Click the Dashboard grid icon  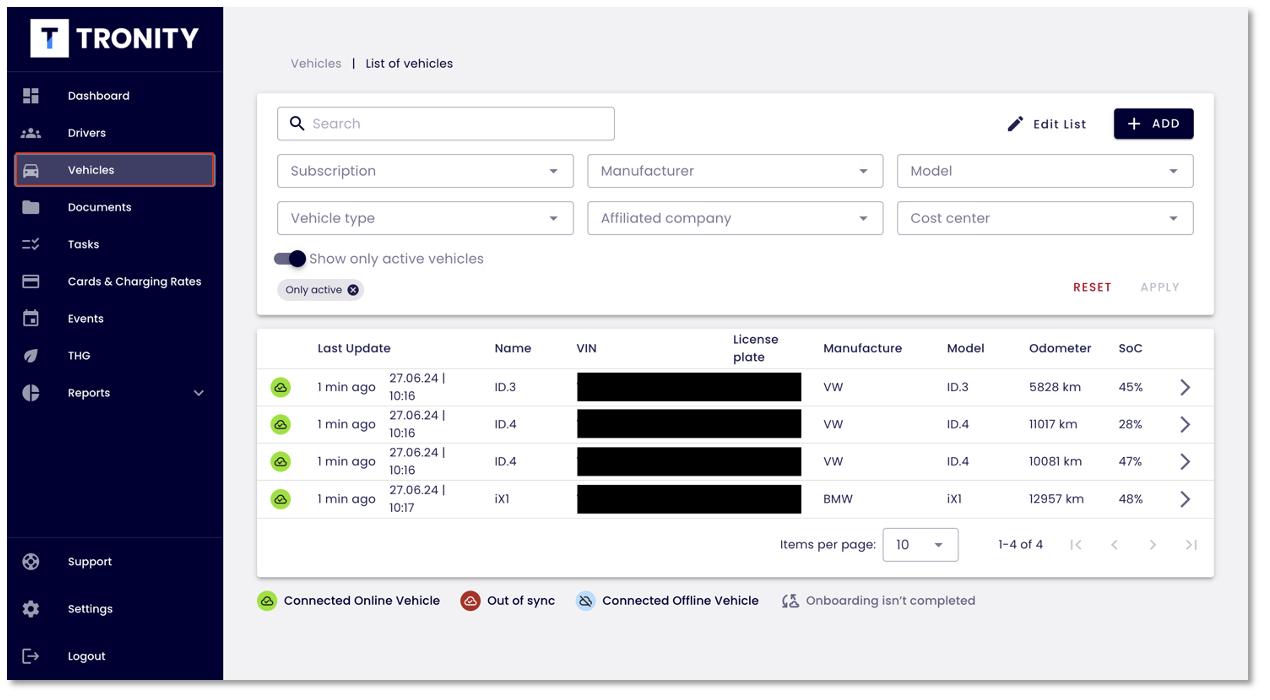pos(31,96)
